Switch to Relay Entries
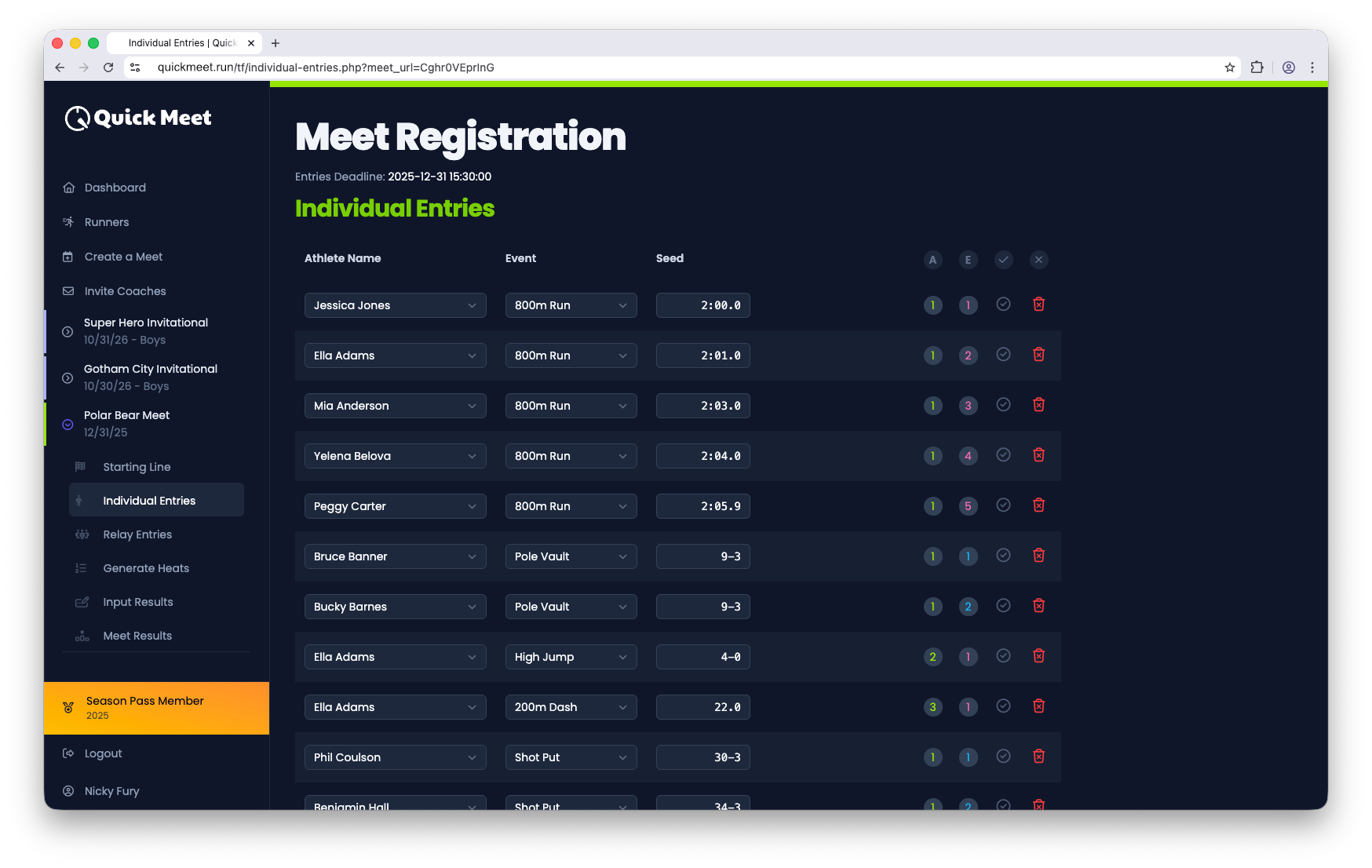This screenshot has width=1372, height=868. (137, 534)
